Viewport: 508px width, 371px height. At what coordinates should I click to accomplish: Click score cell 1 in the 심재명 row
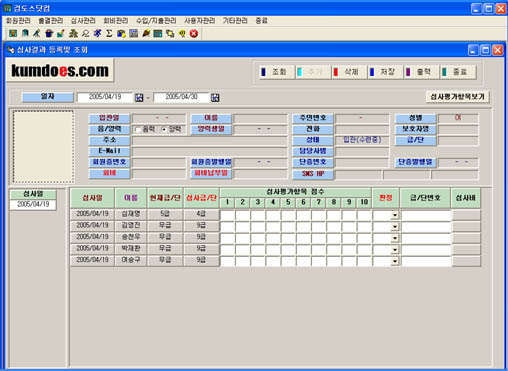tap(227, 215)
